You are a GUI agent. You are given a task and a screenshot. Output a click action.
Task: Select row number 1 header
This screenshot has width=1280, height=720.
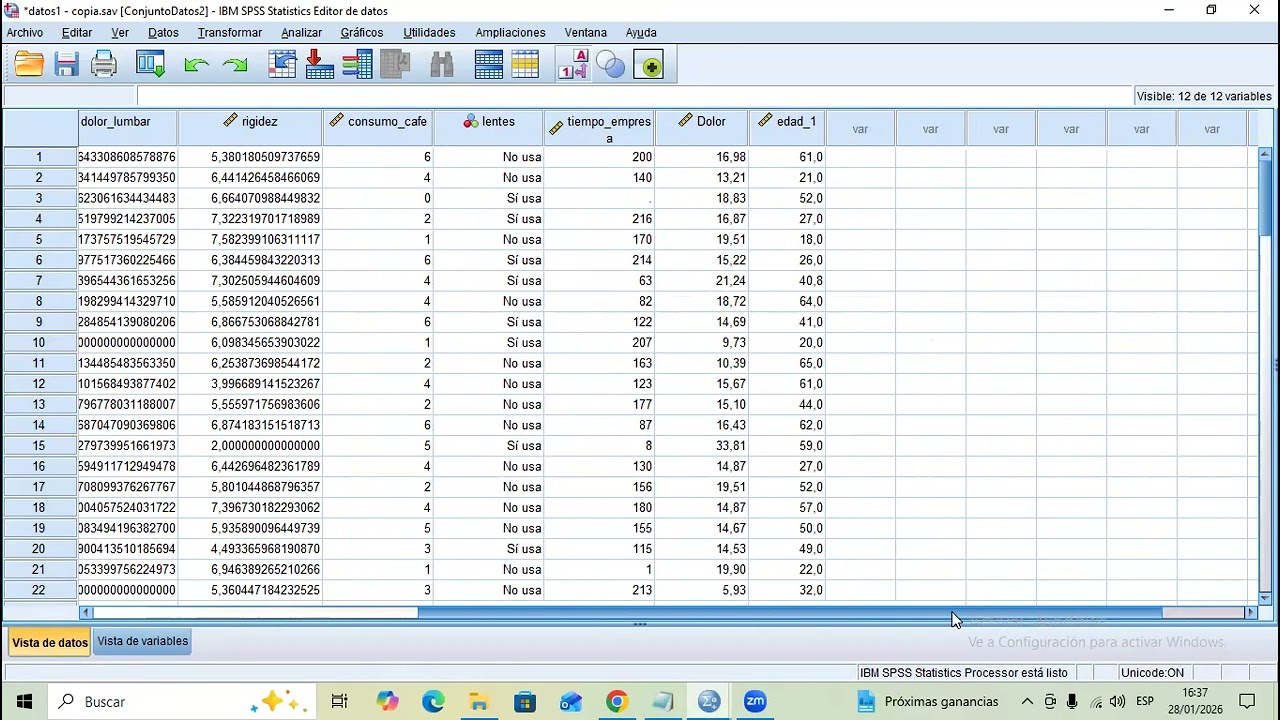click(40, 157)
